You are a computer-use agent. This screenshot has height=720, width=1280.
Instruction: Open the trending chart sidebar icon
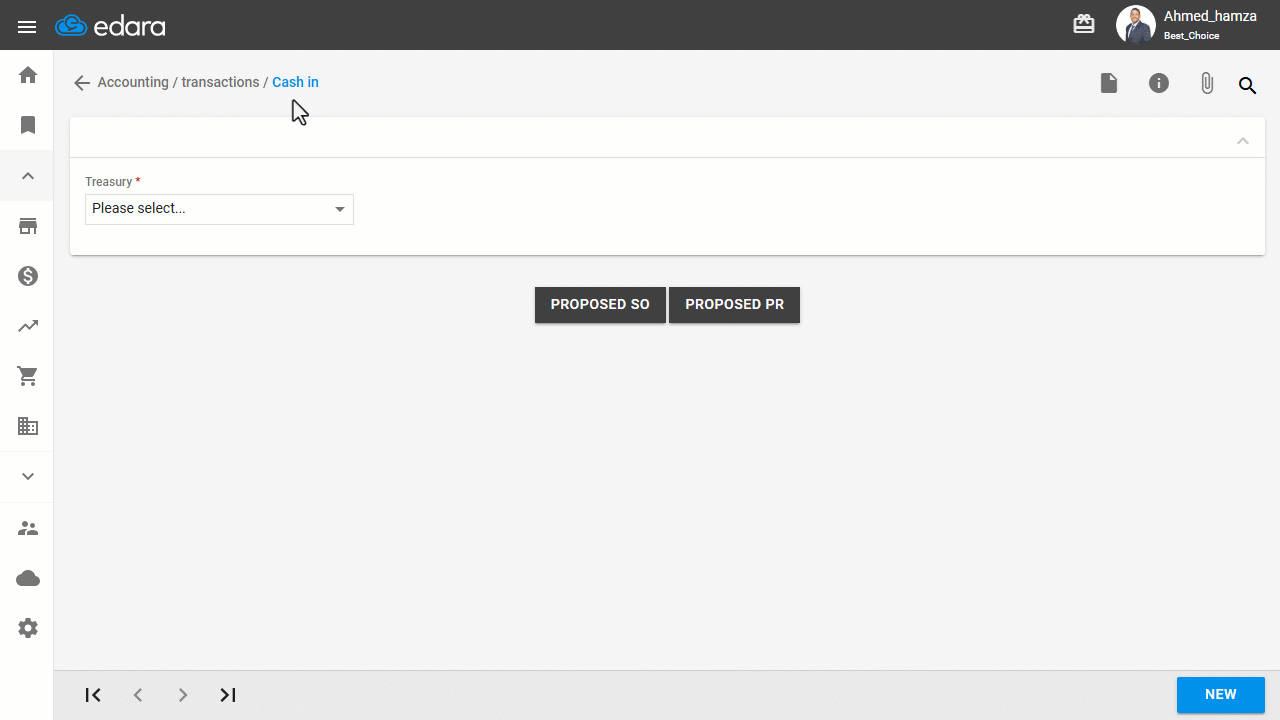click(28, 326)
